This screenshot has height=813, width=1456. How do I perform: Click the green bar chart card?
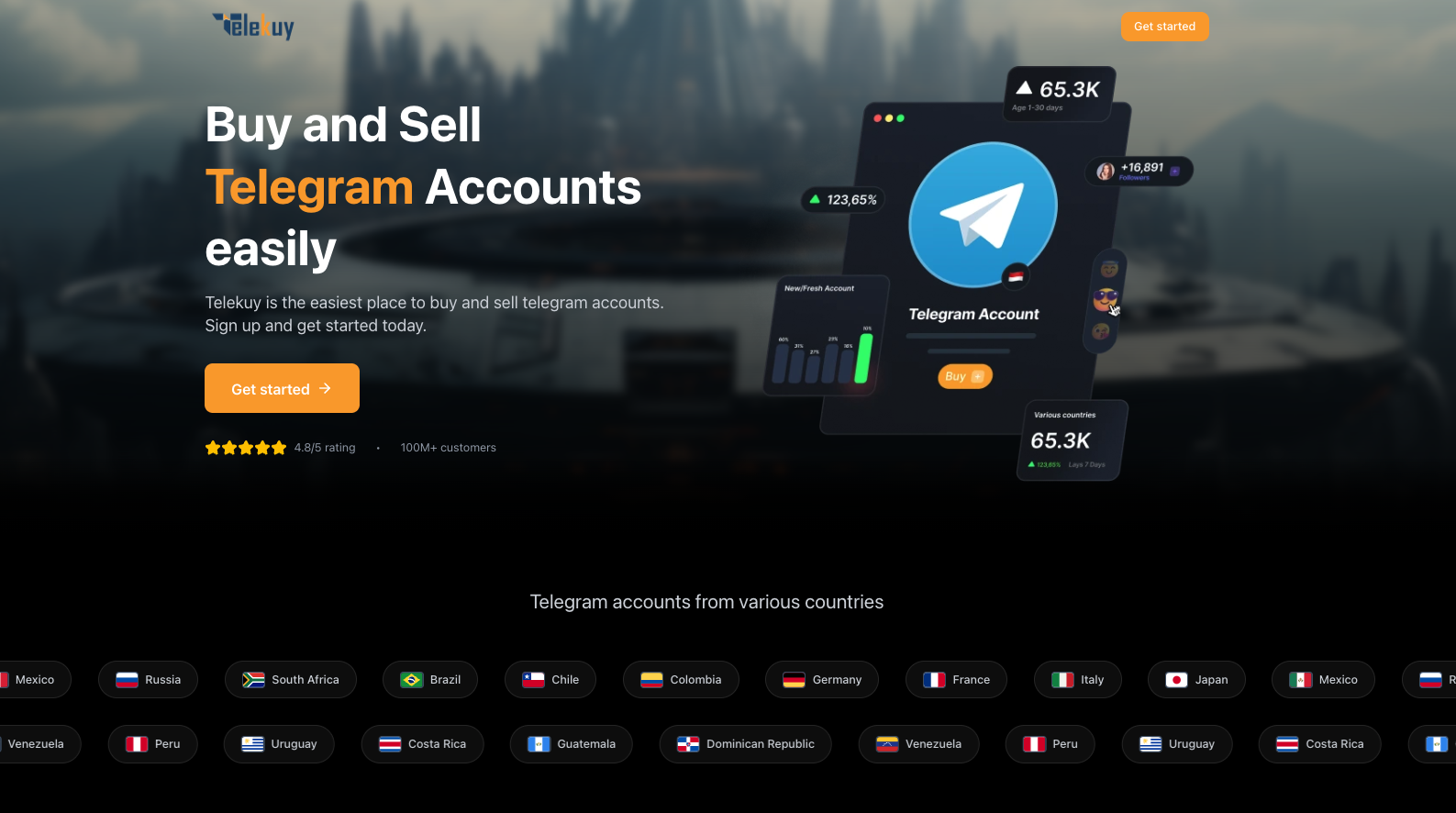(x=826, y=336)
